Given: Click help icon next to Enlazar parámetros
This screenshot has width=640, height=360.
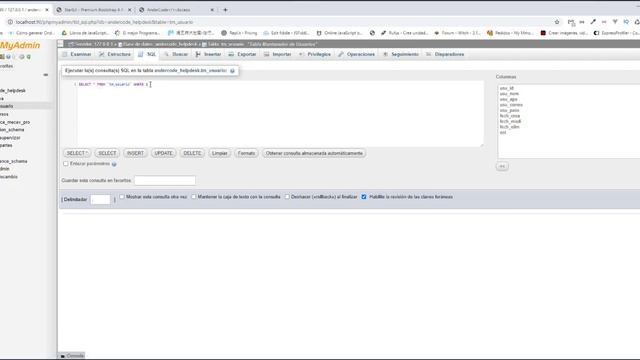Looking at the screenshot, I should click(x=114, y=164).
